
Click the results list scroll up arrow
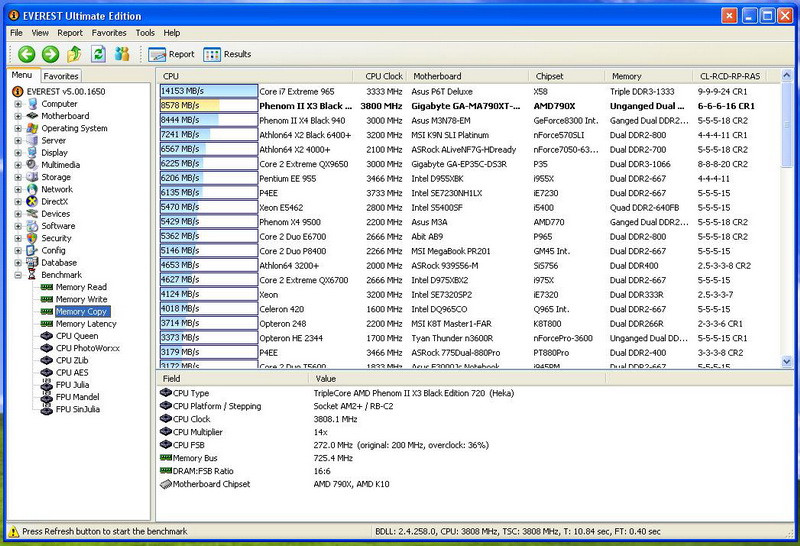786,76
